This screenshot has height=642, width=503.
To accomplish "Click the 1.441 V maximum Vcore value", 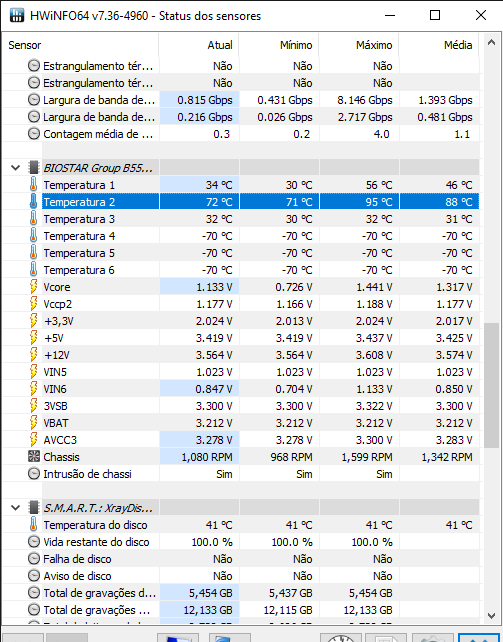I will pyautogui.click(x=374, y=287).
